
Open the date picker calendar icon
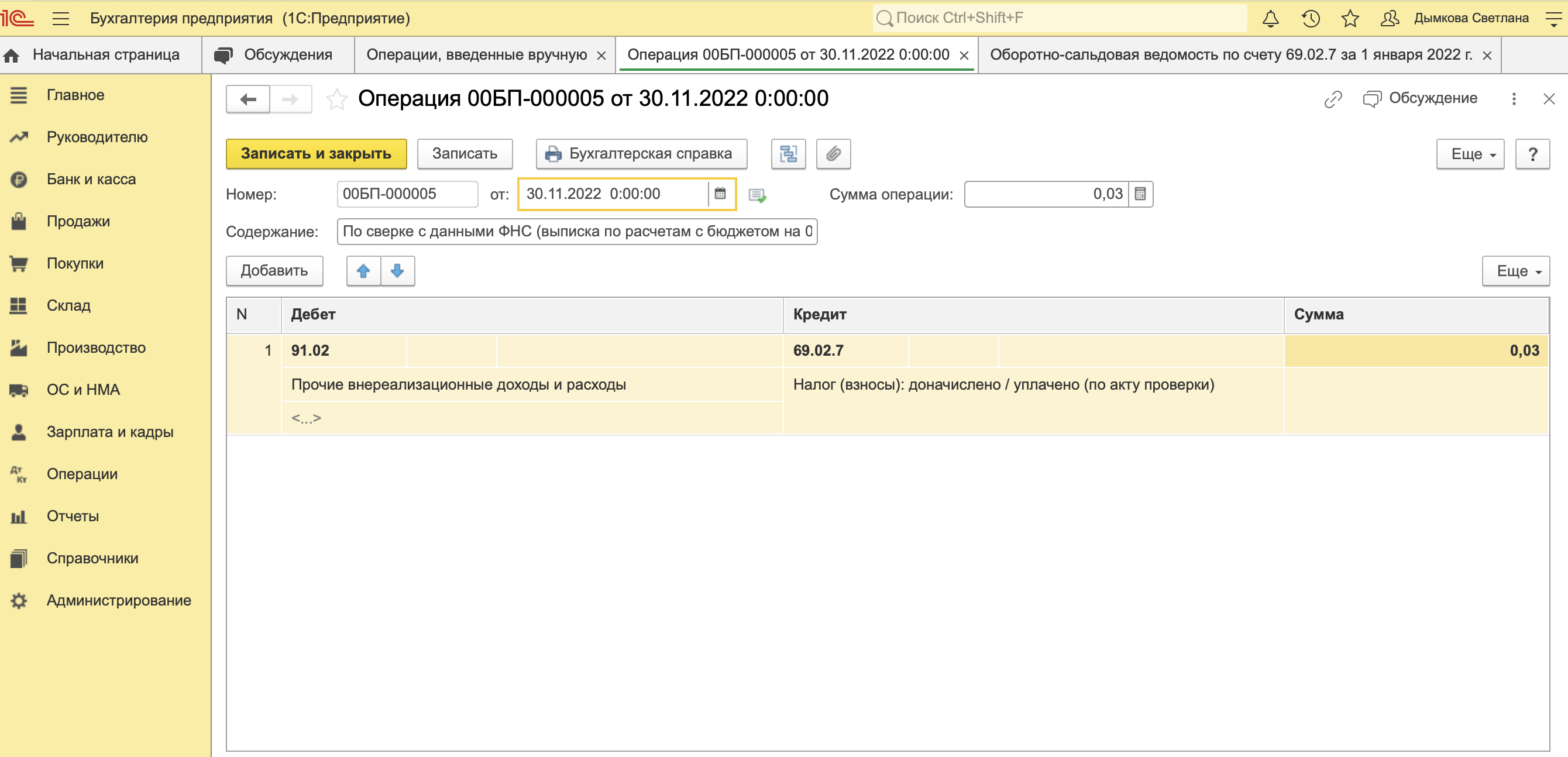[720, 194]
